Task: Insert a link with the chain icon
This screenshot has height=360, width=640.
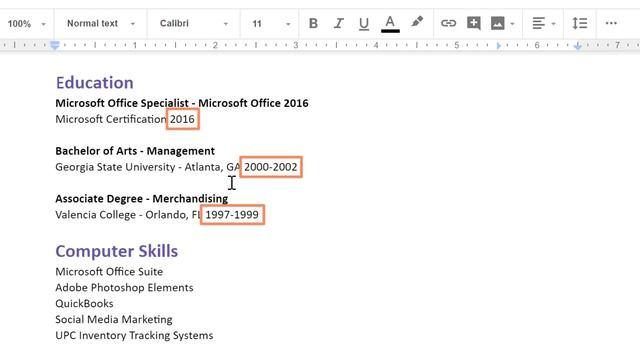Action: tap(448, 23)
